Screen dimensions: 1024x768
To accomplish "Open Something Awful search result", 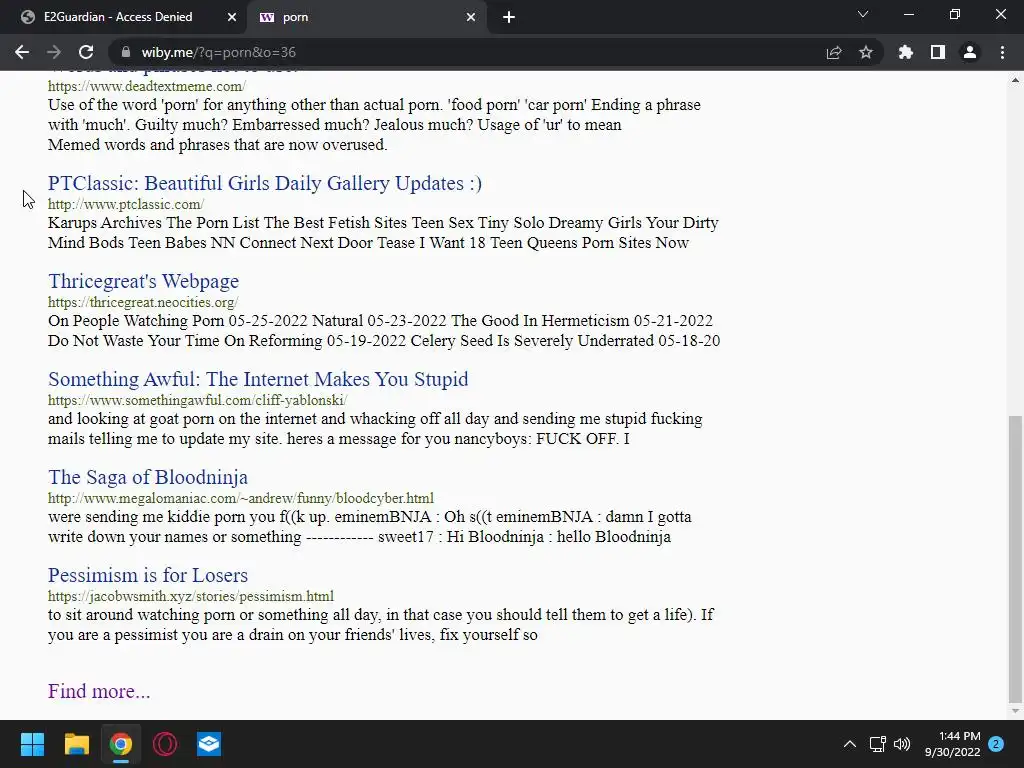I will 258,379.
